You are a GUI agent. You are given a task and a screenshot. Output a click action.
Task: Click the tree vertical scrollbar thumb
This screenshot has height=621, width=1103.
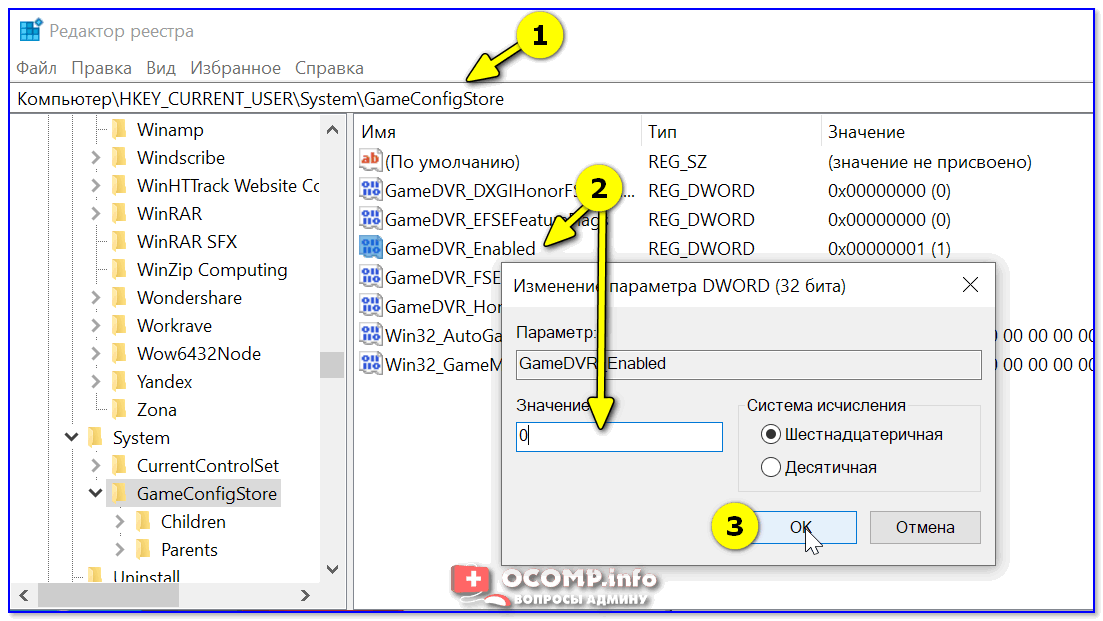tap(332, 365)
